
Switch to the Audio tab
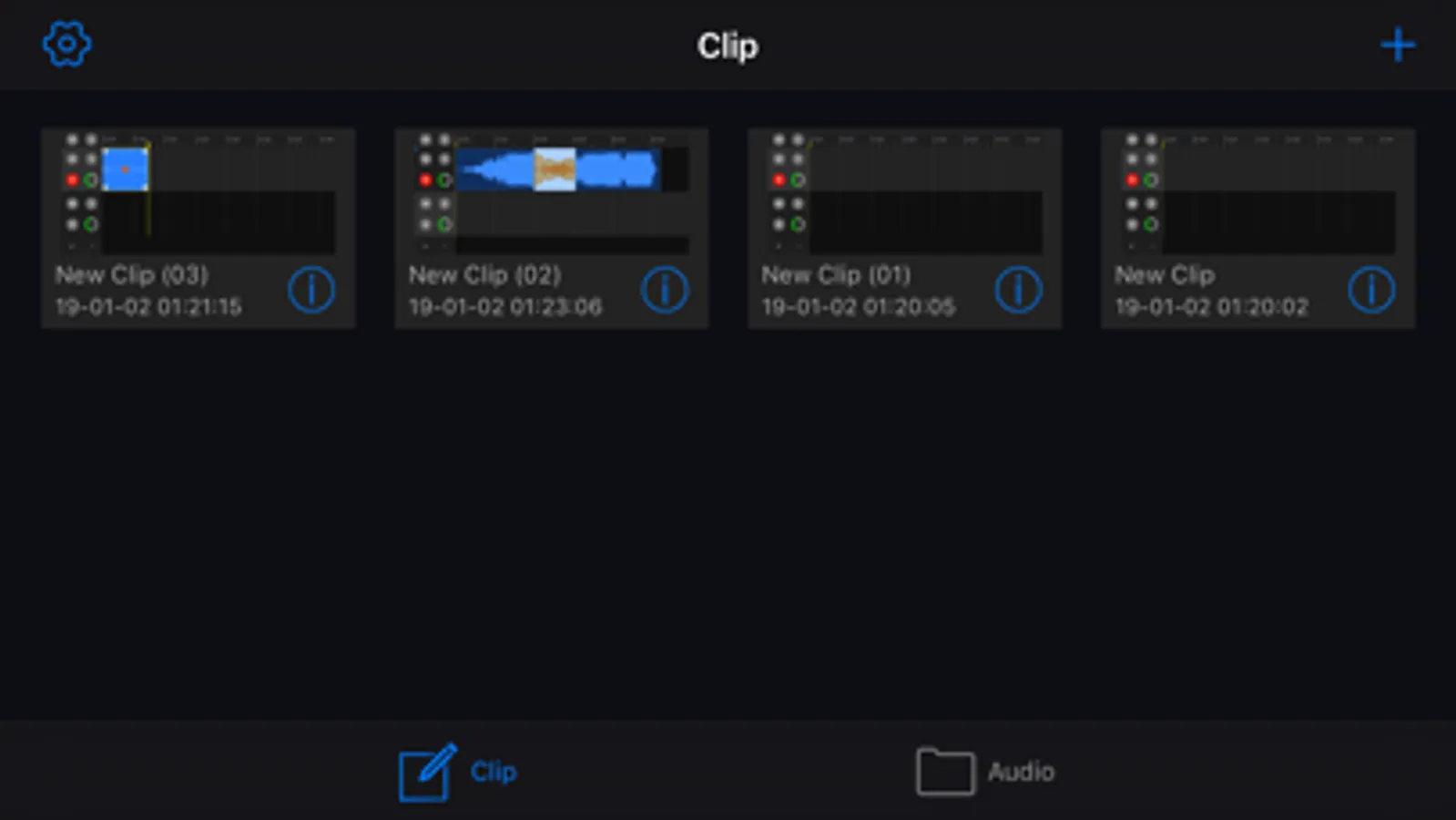pos(985,772)
